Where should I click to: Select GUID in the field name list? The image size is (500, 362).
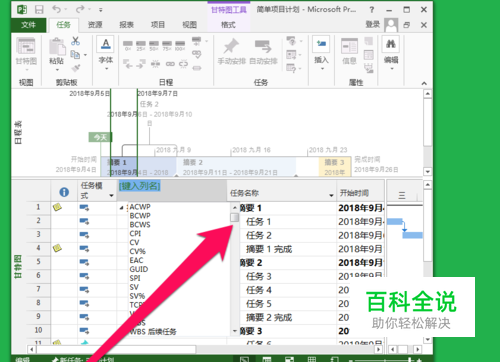click(139, 269)
